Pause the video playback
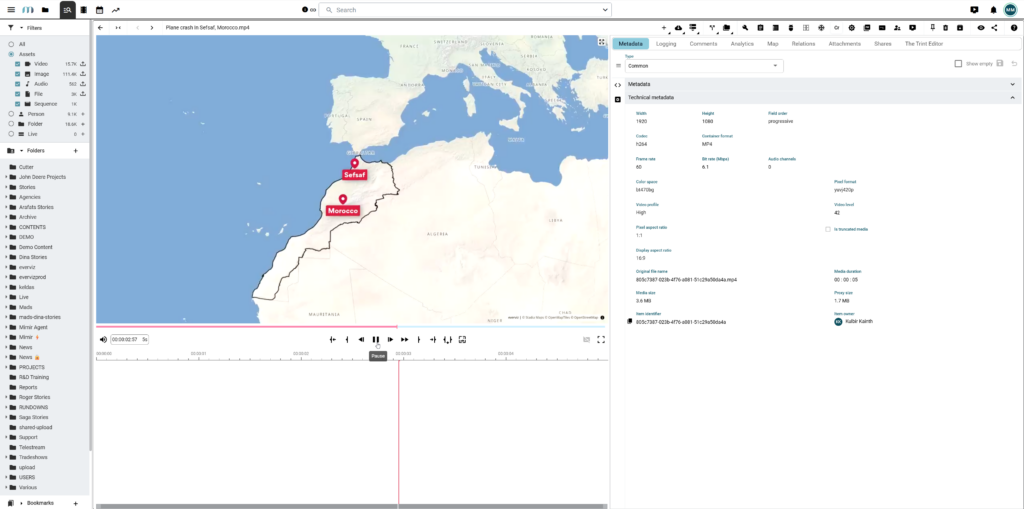 pyautogui.click(x=376, y=340)
